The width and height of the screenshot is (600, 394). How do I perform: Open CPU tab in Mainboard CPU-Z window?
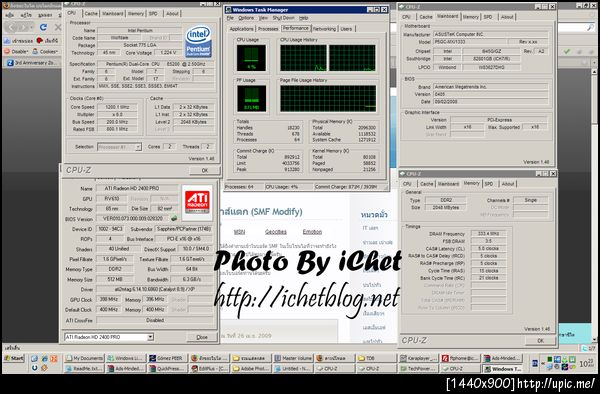point(407,17)
